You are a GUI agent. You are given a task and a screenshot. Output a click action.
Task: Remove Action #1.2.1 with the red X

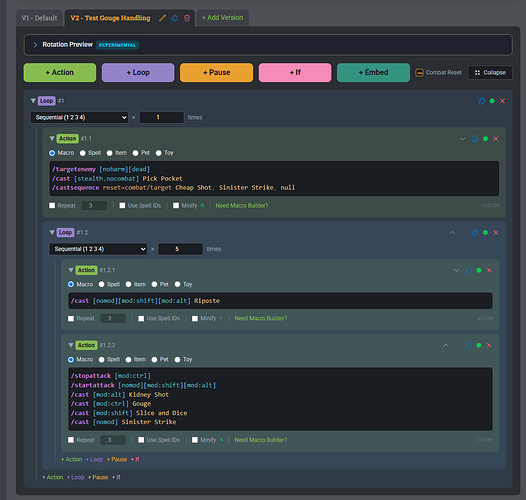click(489, 270)
